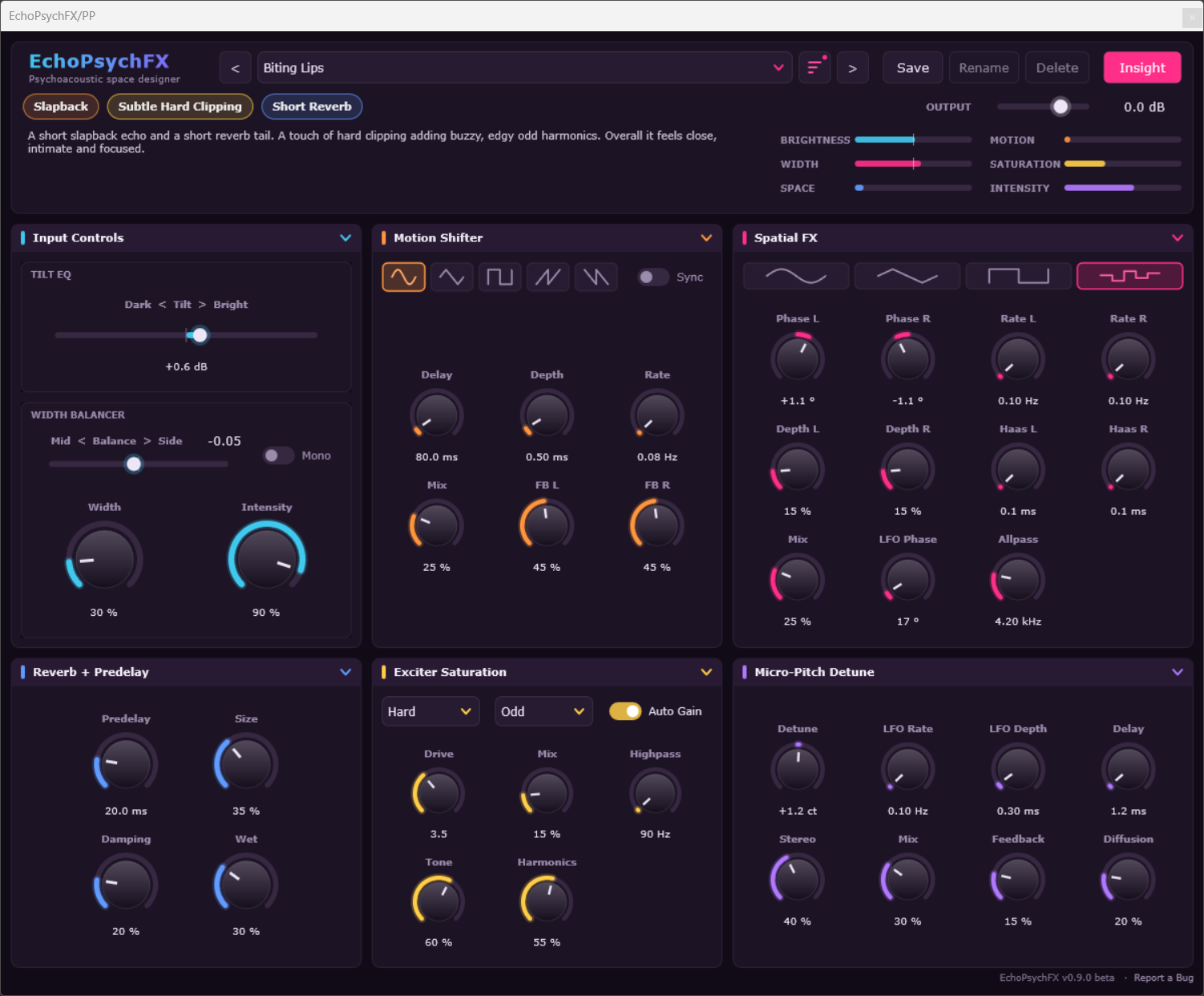Toggle Mono in Width Balancer

tap(279, 455)
